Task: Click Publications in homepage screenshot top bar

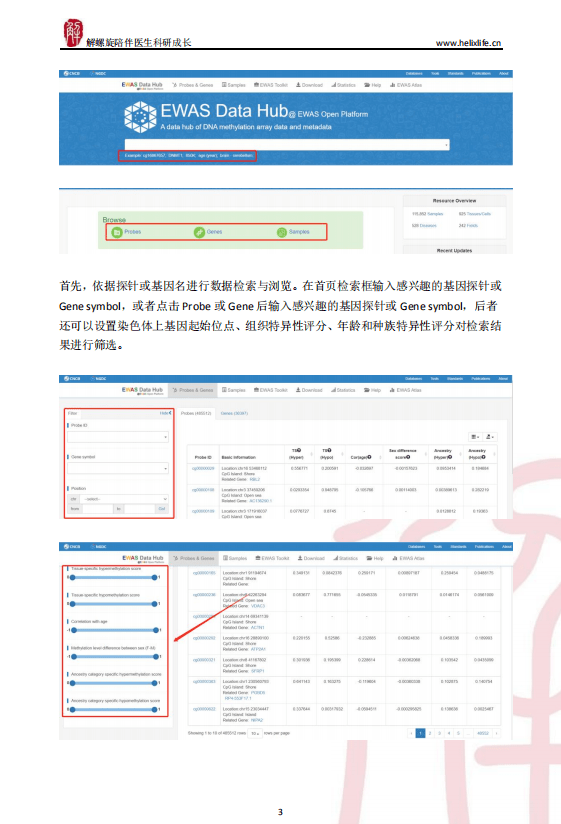Action: tap(481, 74)
